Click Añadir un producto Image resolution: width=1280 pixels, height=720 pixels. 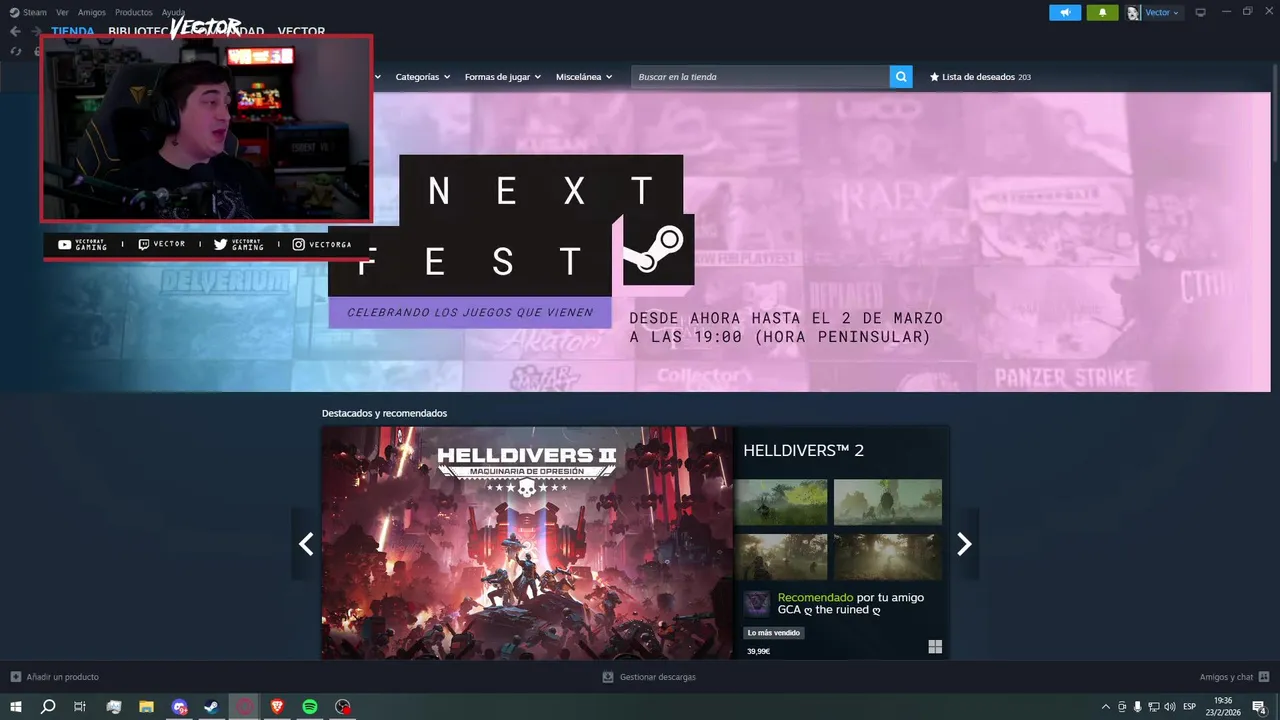pyautogui.click(x=62, y=677)
